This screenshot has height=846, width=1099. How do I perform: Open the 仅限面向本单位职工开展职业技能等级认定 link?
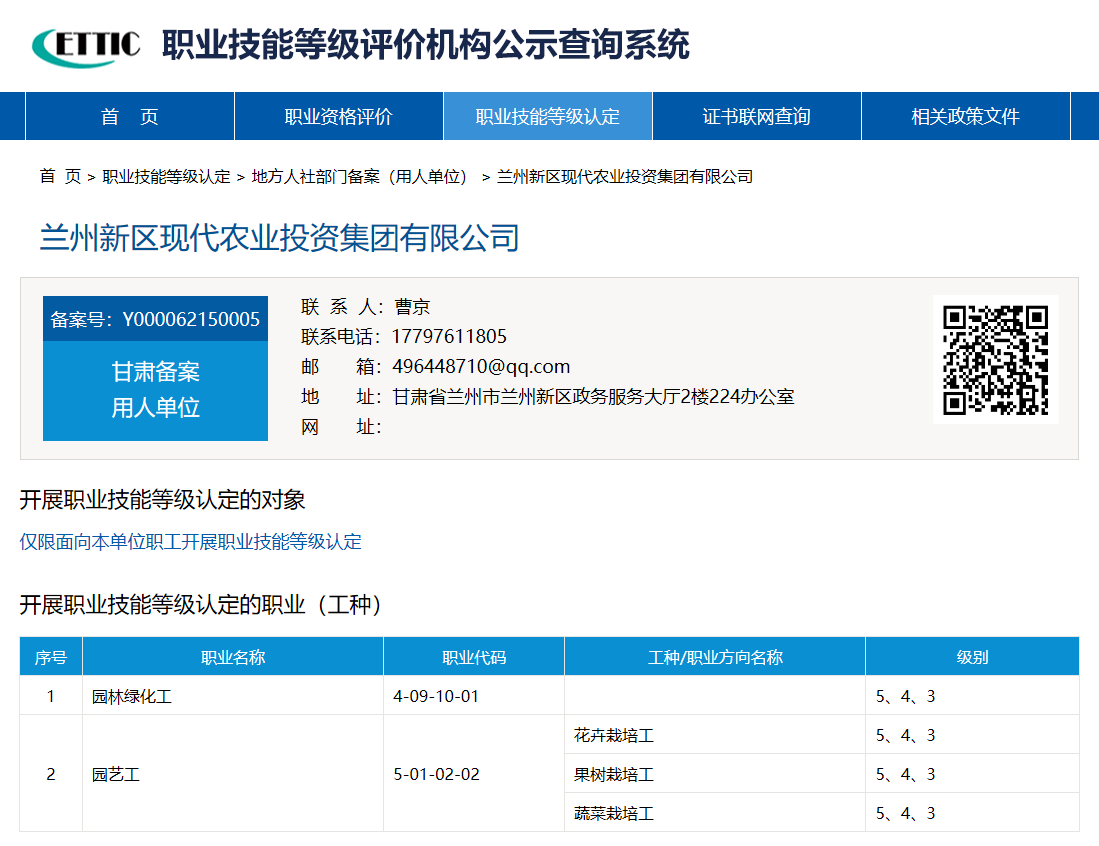[x=190, y=542]
